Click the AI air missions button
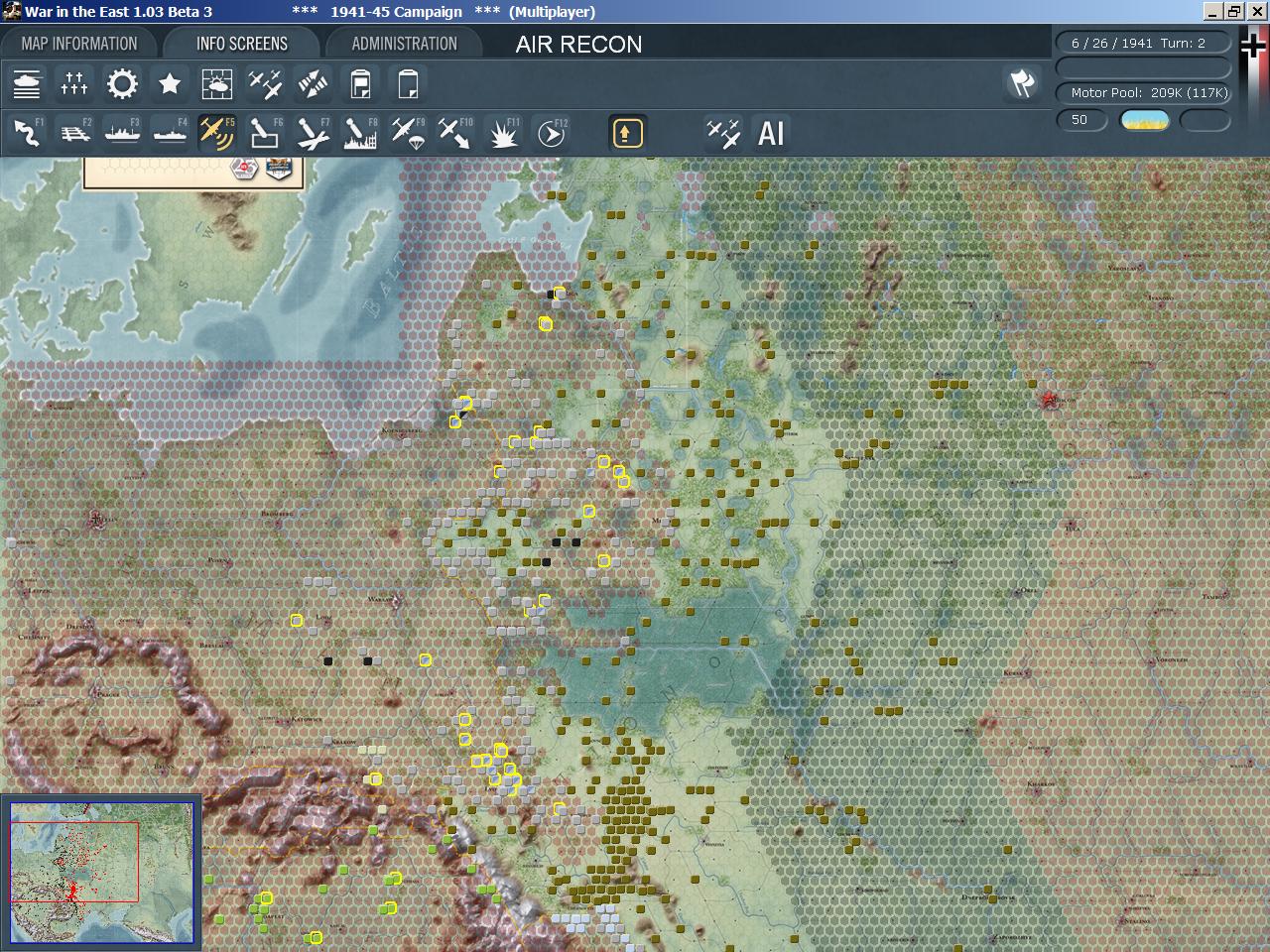 tap(771, 133)
